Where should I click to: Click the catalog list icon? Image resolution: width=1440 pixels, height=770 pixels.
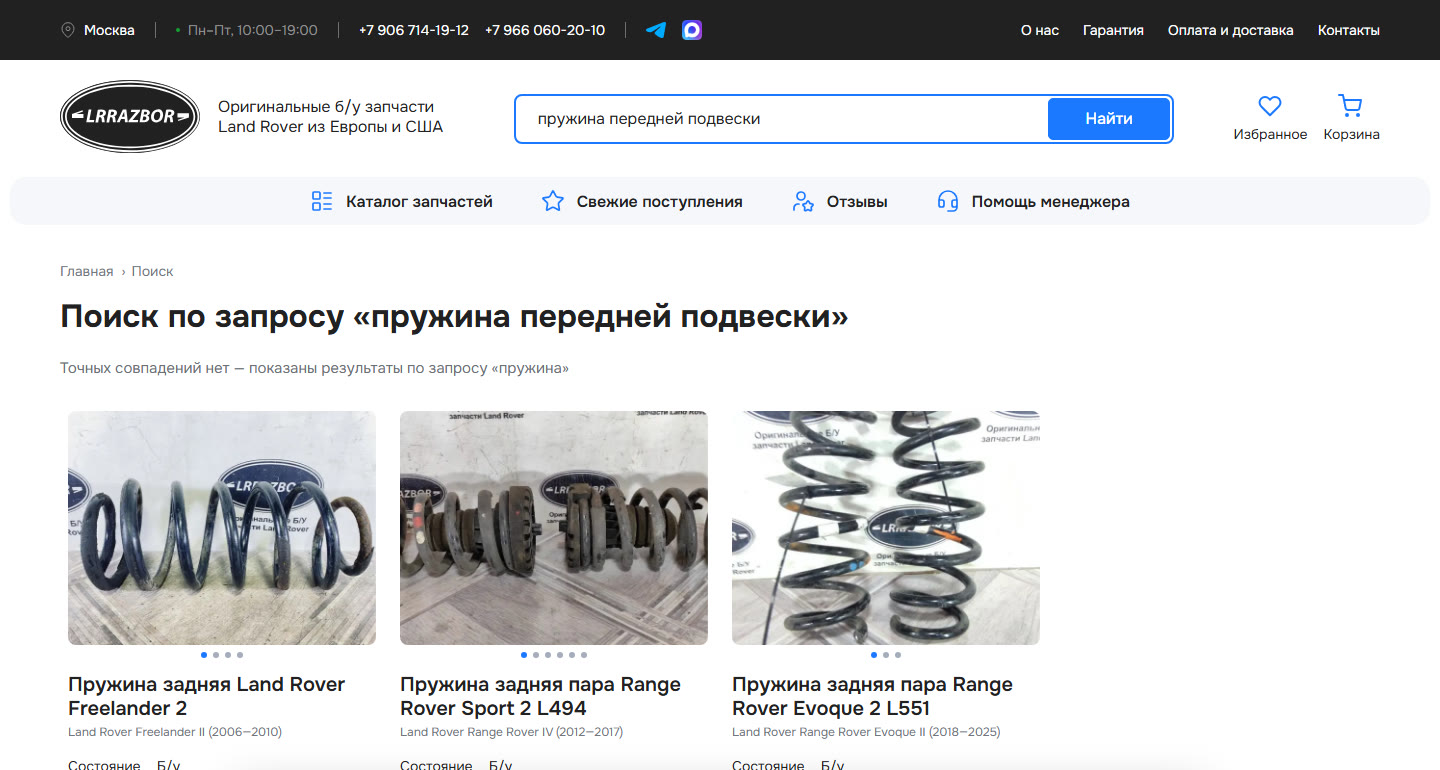coord(322,201)
